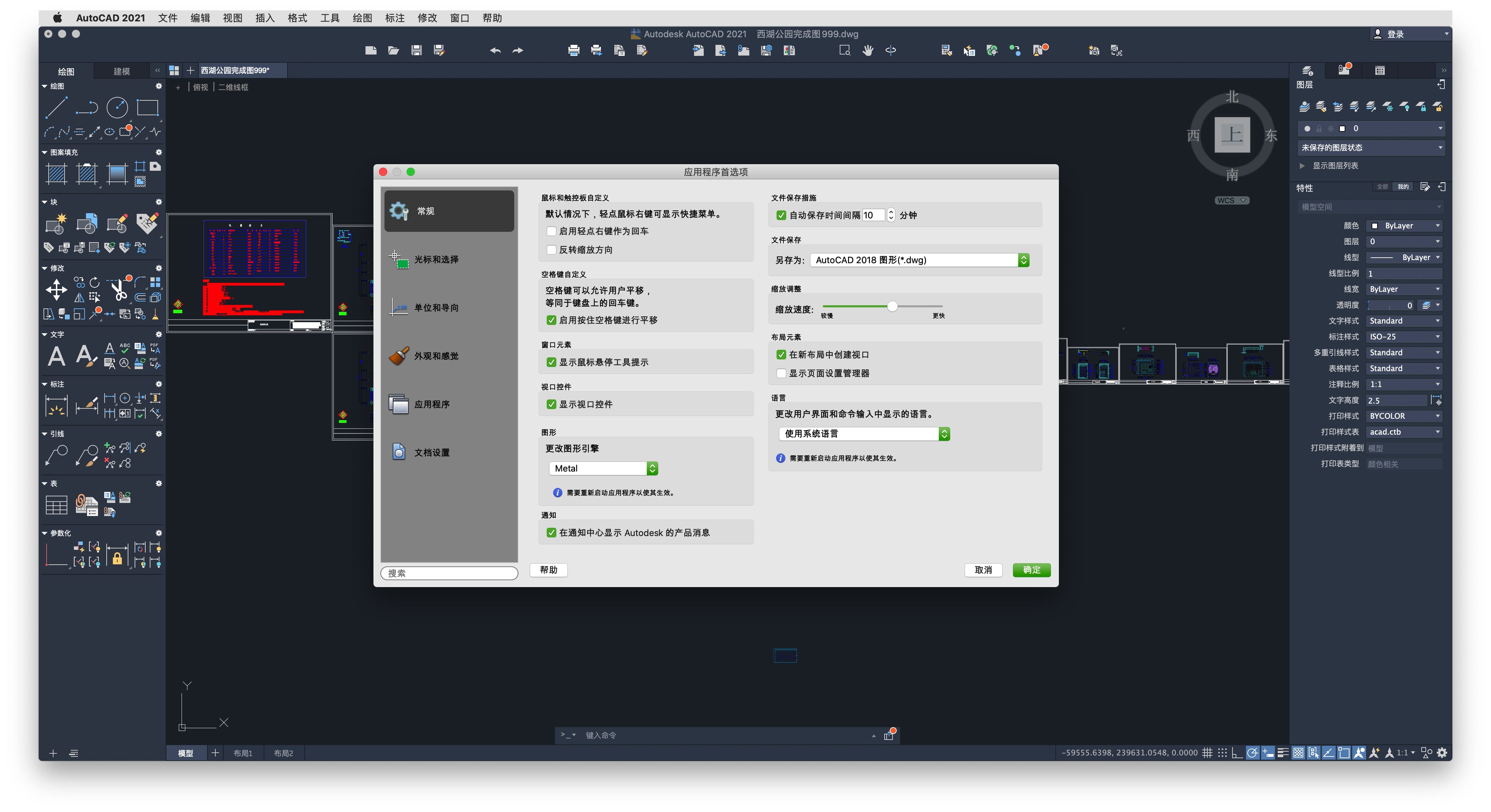Image resolution: width=1491 pixels, height=812 pixels.
Task: Open the 格式 menu in menu bar
Action: (297, 18)
